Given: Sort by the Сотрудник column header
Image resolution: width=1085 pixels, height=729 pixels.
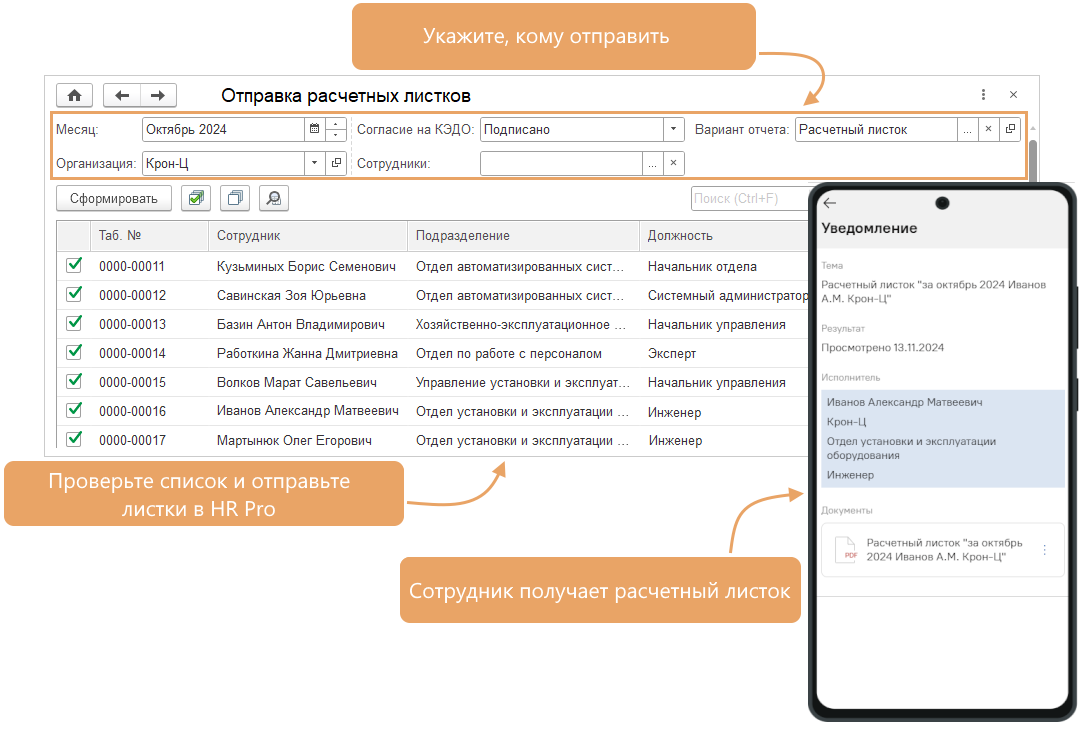Looking at the screenshot, I should pos(308,236).
